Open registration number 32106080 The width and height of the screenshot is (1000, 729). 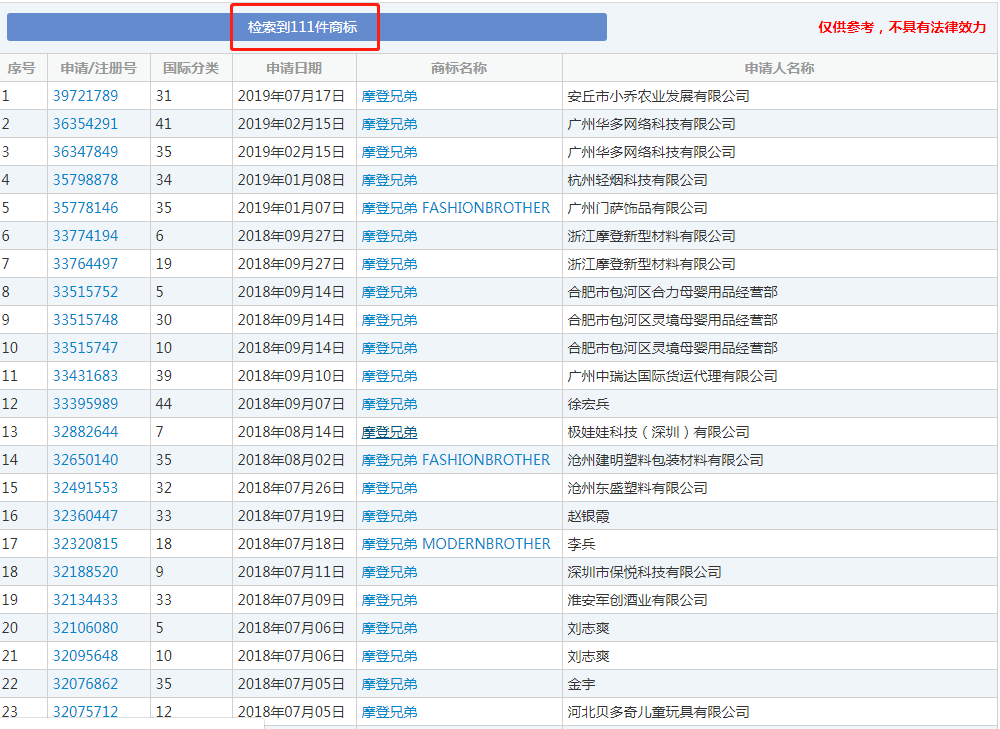point(85,628)
